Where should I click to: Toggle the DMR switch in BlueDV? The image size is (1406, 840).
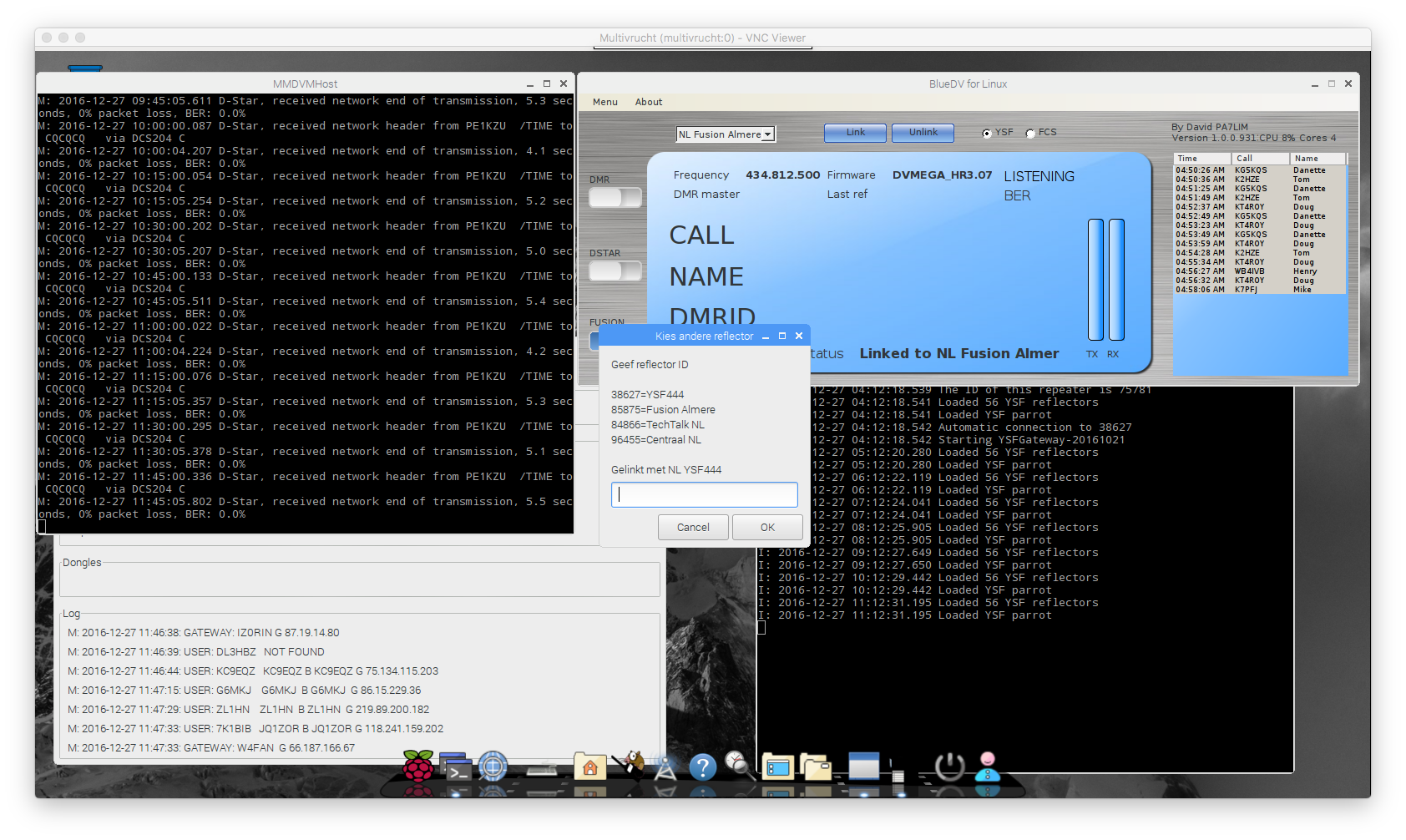point(615,197)
